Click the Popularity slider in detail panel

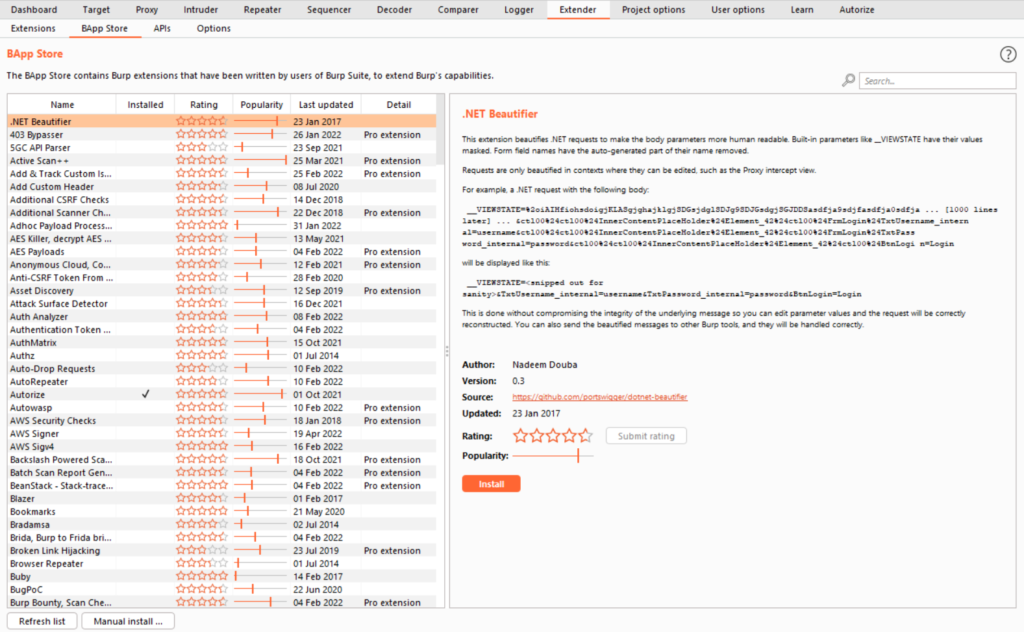point(552,456)
